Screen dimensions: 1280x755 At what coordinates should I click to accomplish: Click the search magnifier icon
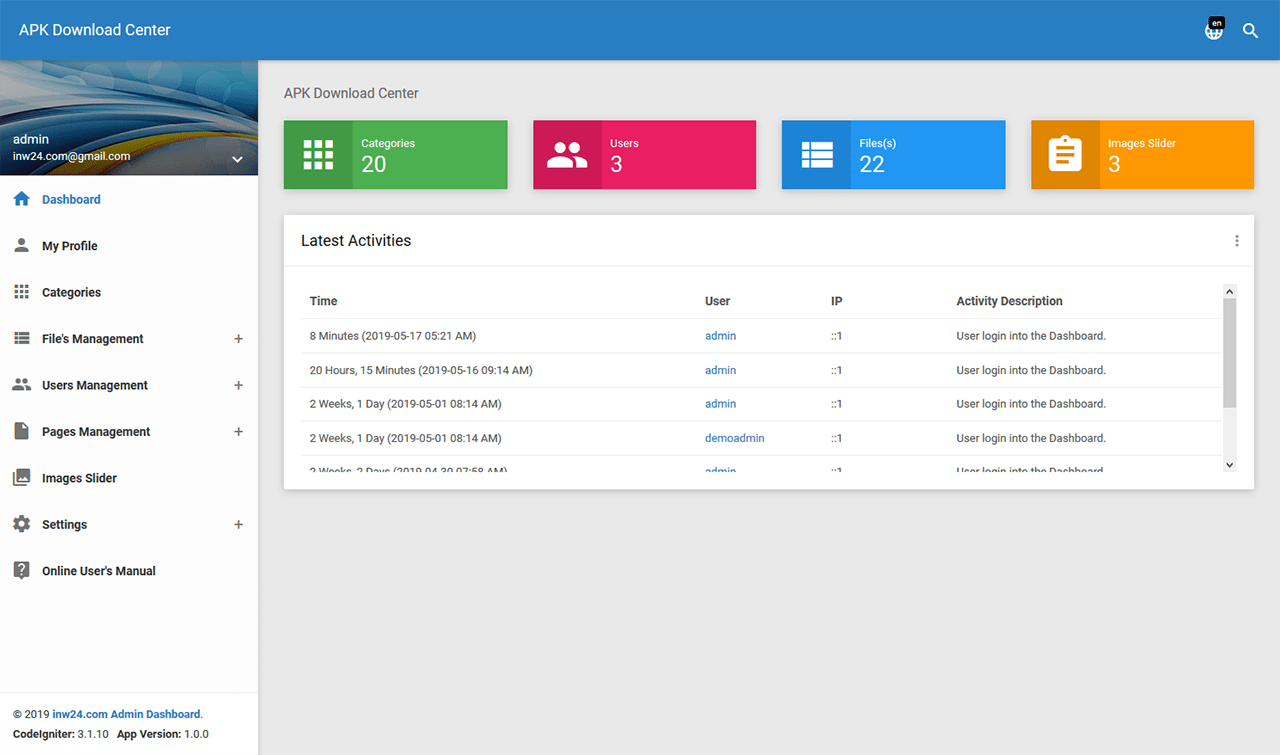coord(1250,30)
